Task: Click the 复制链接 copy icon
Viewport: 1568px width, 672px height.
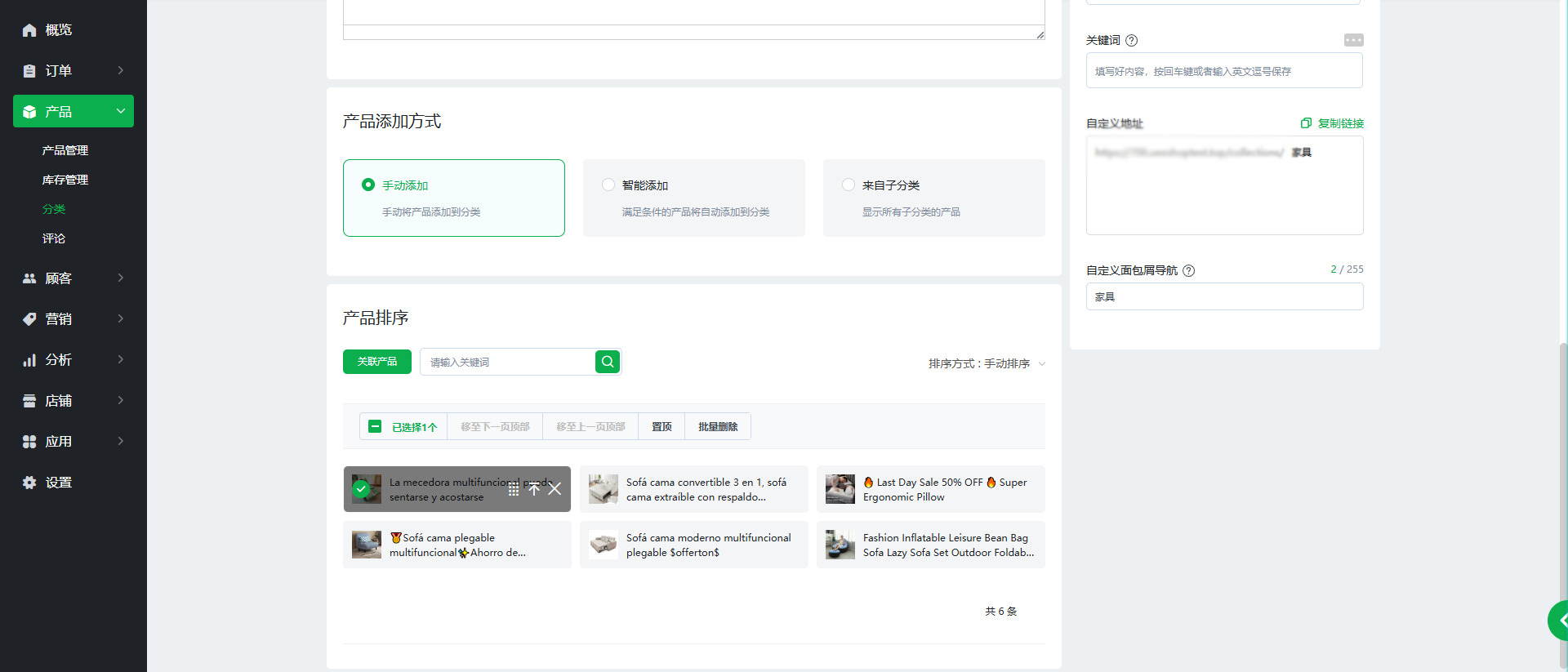Action: pyautogui.click(x=1306, y=123)
